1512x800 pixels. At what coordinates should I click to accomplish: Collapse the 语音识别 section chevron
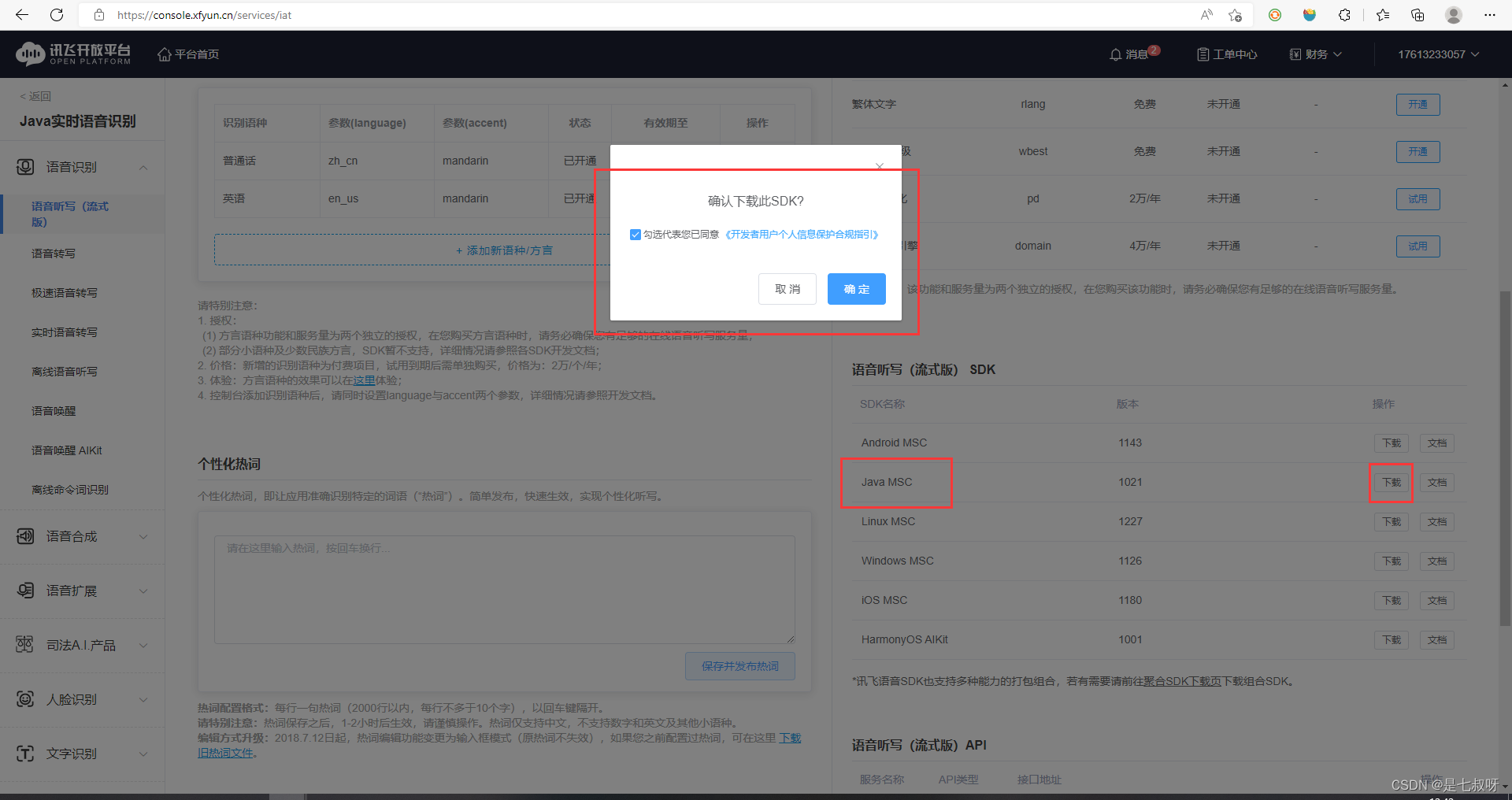click(143, 168)
